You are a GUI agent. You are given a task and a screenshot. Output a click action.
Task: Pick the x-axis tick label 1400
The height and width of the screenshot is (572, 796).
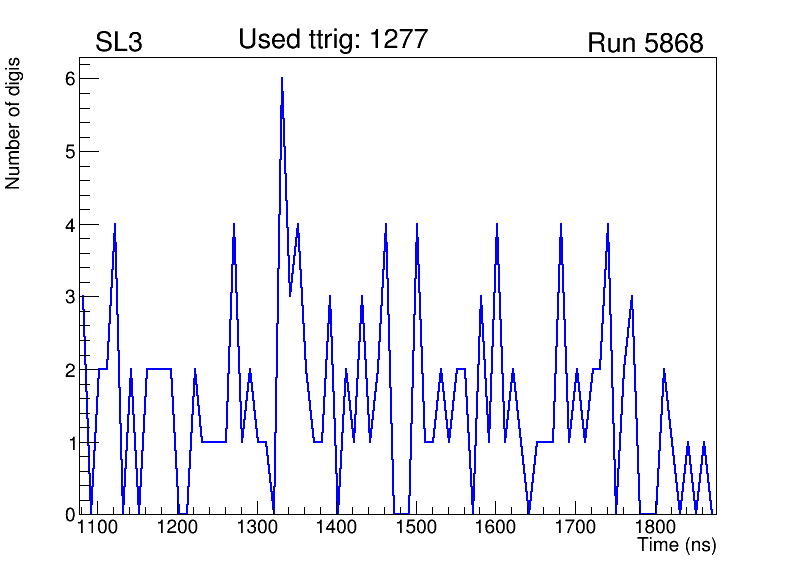[x=337, y=528]
